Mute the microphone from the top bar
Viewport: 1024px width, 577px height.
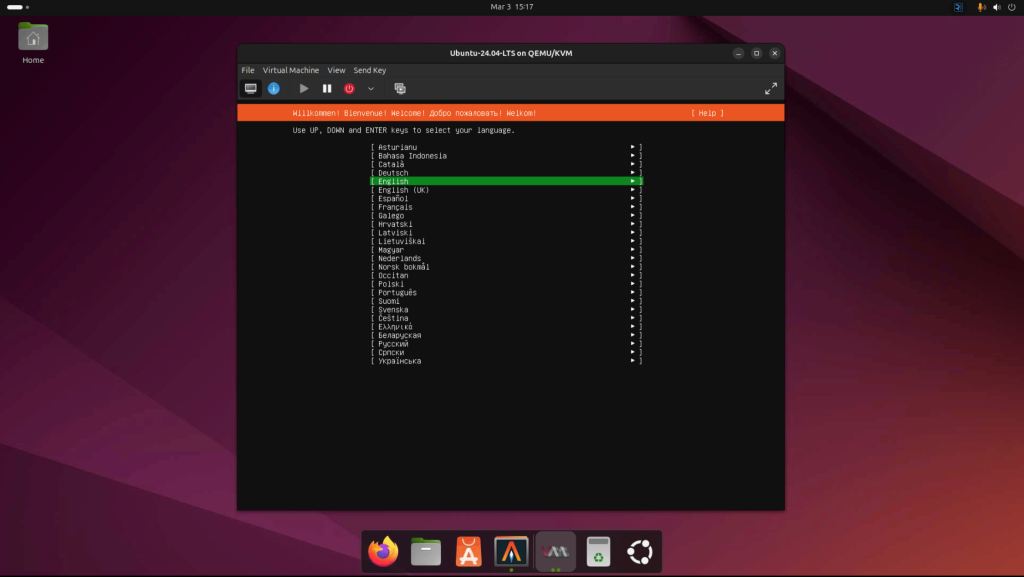pos(981,9)
